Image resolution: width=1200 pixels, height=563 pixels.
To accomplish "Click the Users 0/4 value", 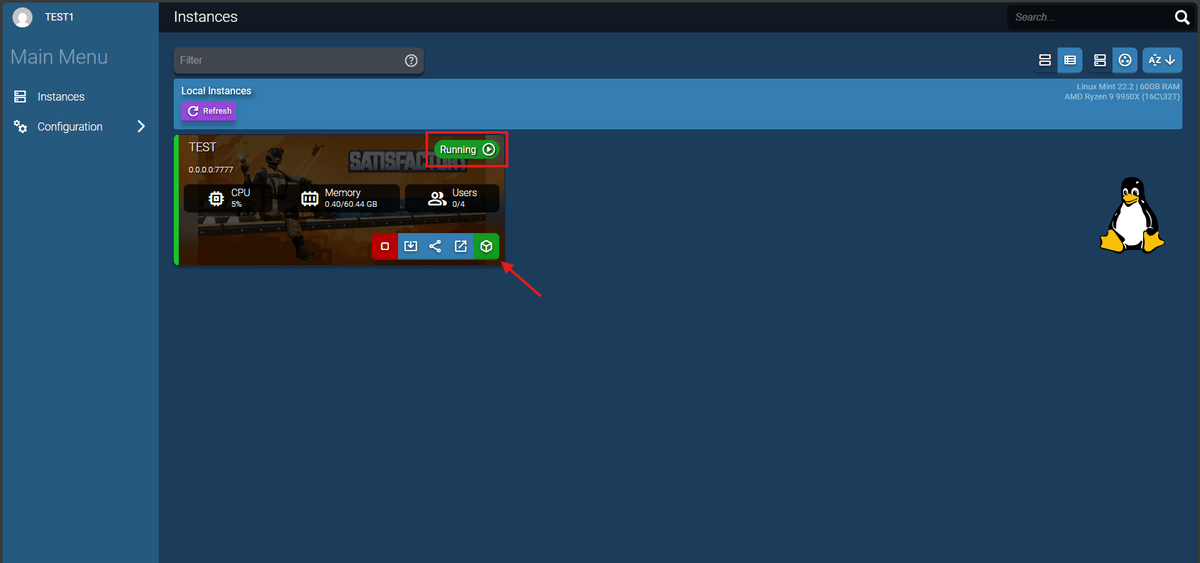I will point(458,204).
